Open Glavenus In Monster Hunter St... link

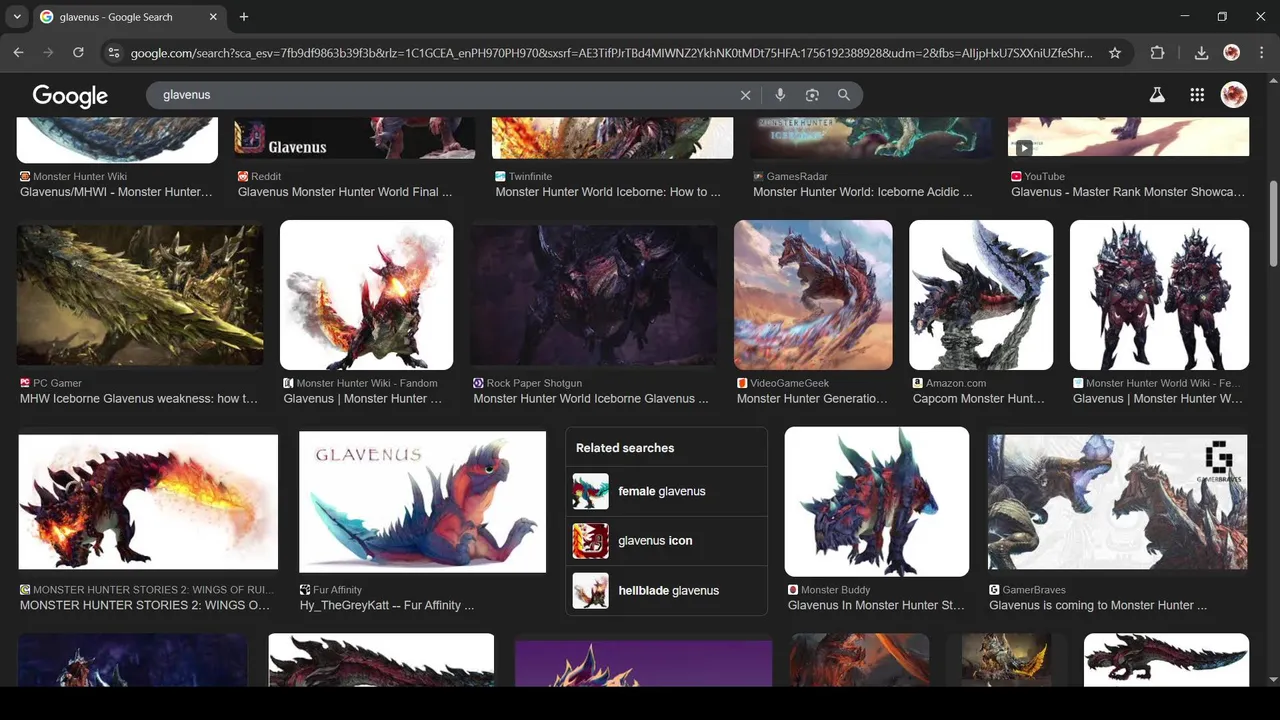coord(876,605)
